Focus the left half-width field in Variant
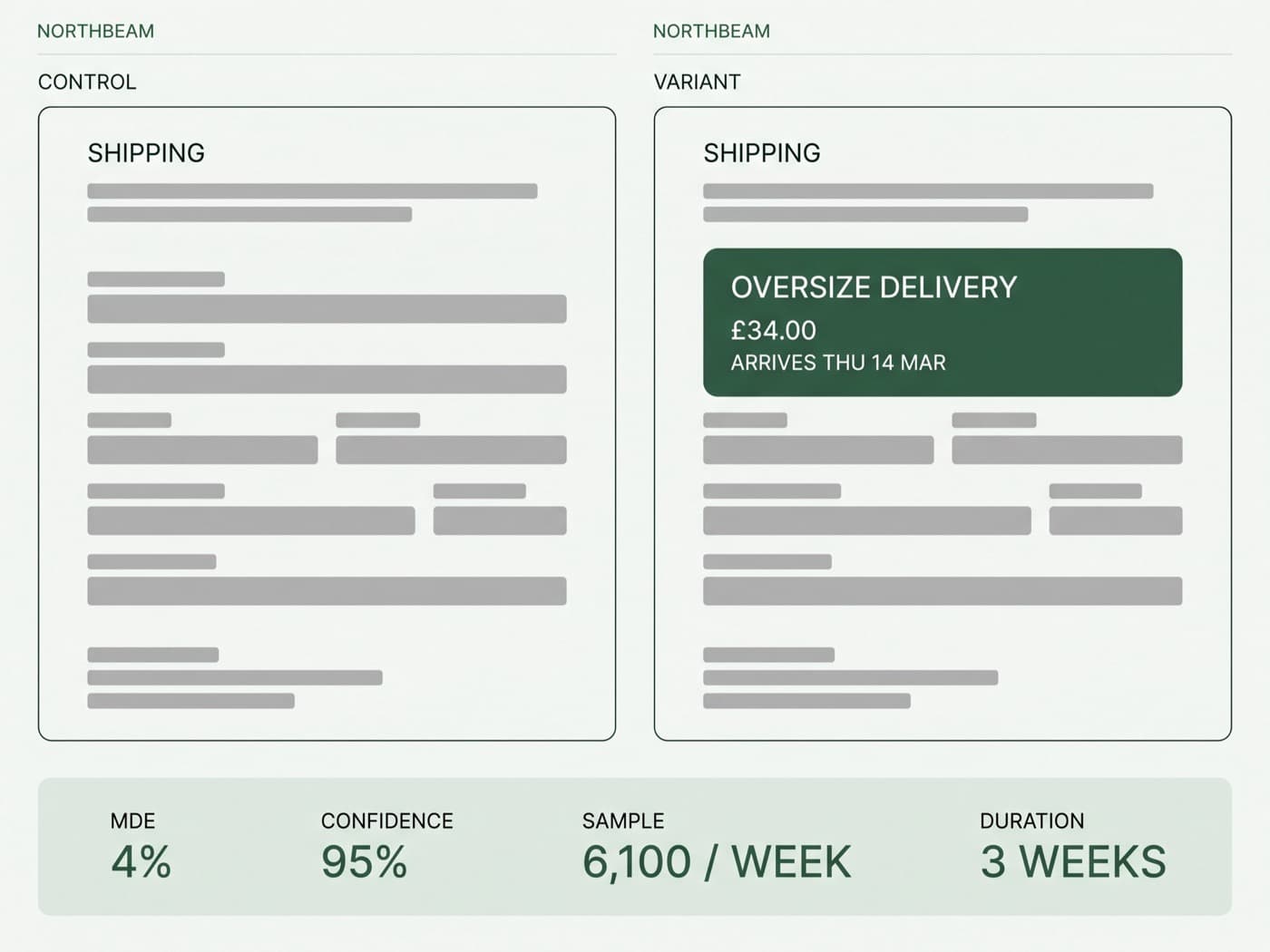 click(818, 450)
